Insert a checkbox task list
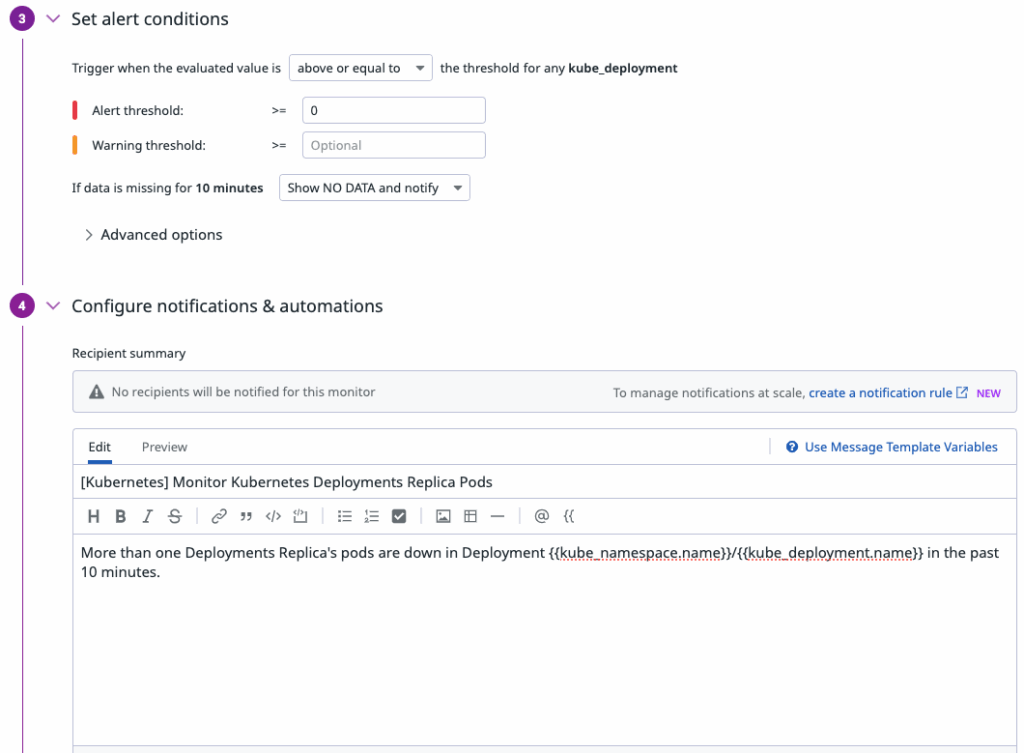 [399, 517]
